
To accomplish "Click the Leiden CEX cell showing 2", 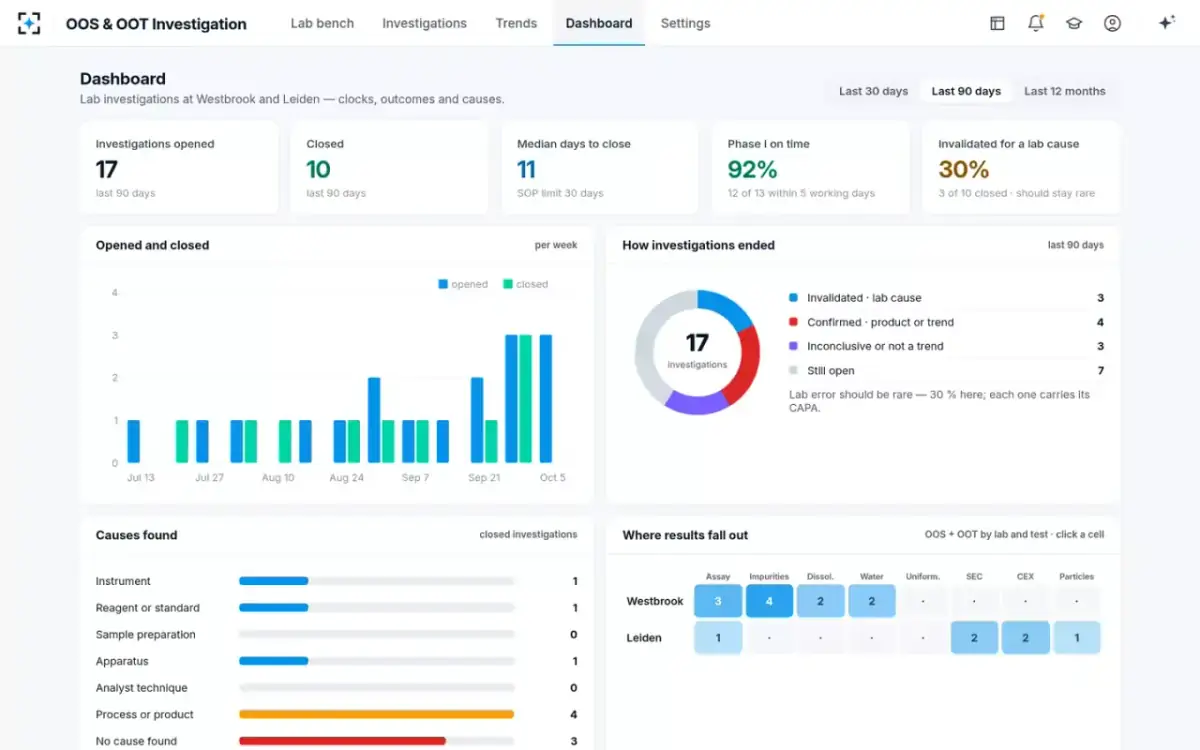I will click(x=1025, y=638).
